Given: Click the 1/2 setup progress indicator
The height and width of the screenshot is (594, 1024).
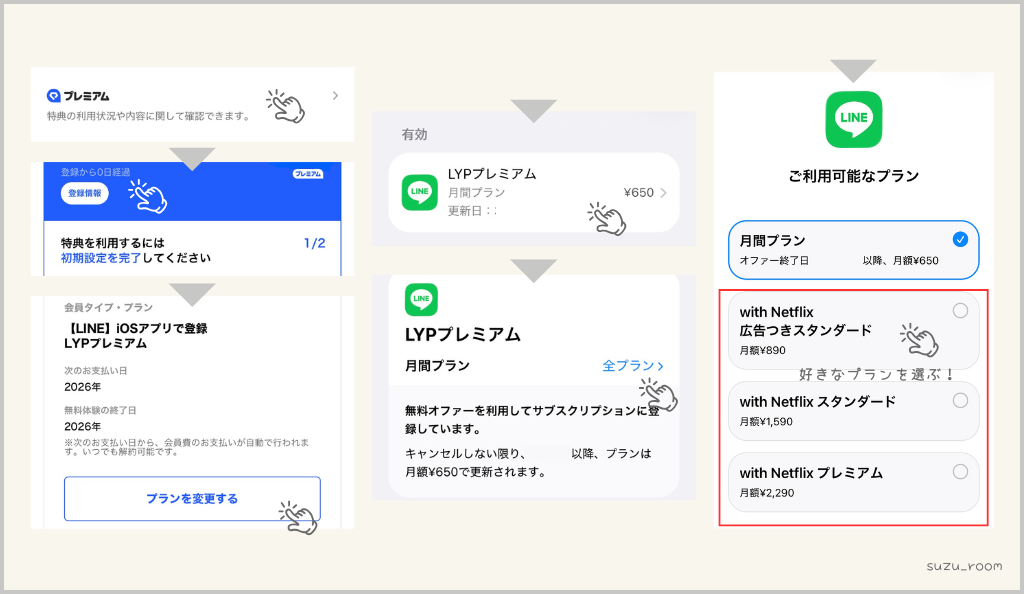Looking at the screenshot, I should tap(314, 243).
